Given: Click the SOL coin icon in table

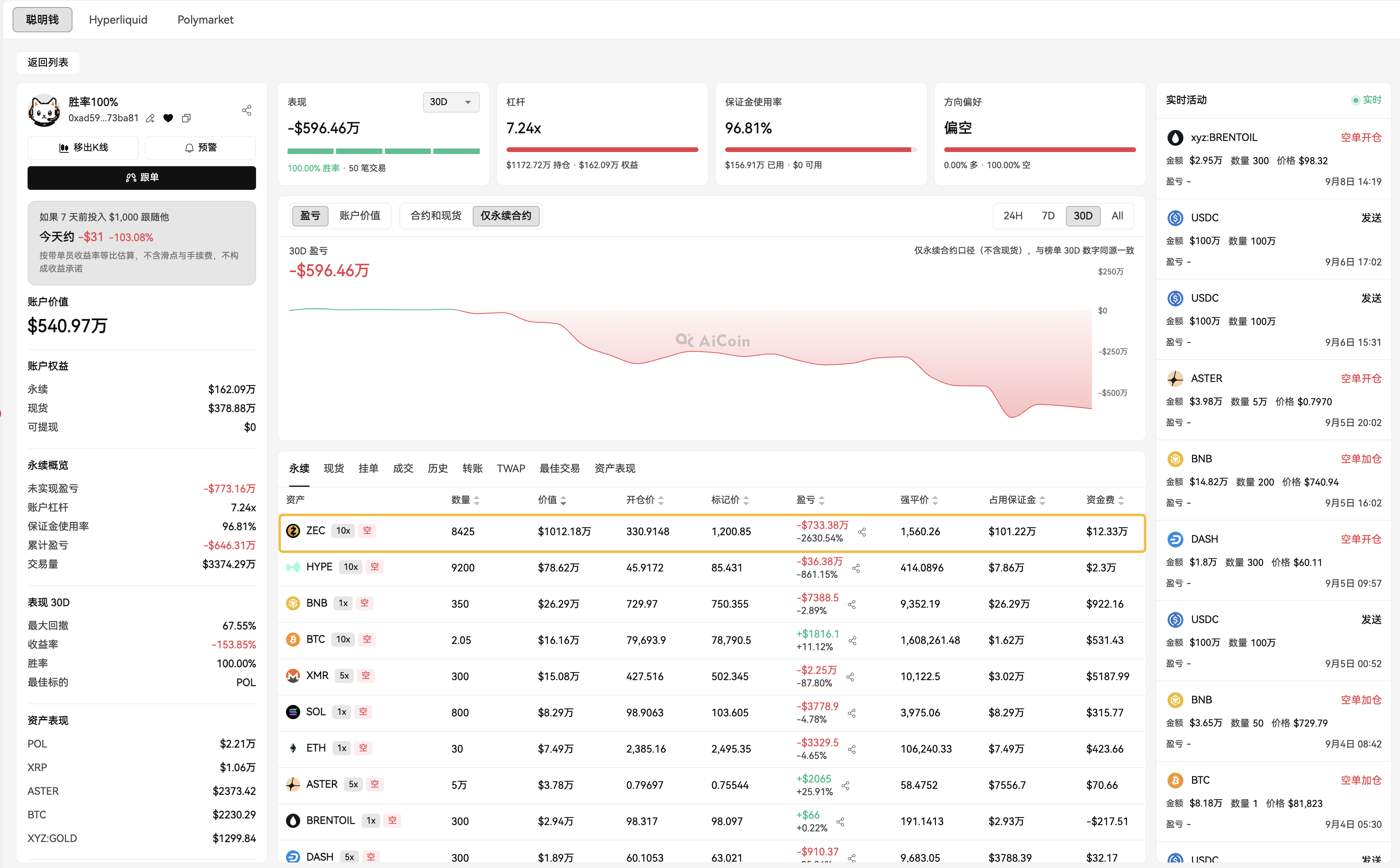Looking at the screenshot, I should tap(293, 712).
